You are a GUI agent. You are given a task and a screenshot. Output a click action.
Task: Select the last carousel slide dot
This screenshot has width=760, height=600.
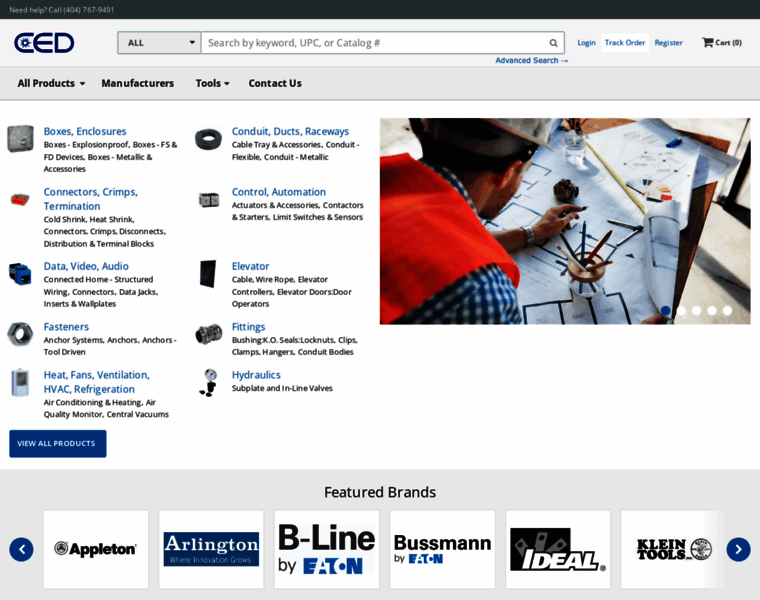pos(727,310)
